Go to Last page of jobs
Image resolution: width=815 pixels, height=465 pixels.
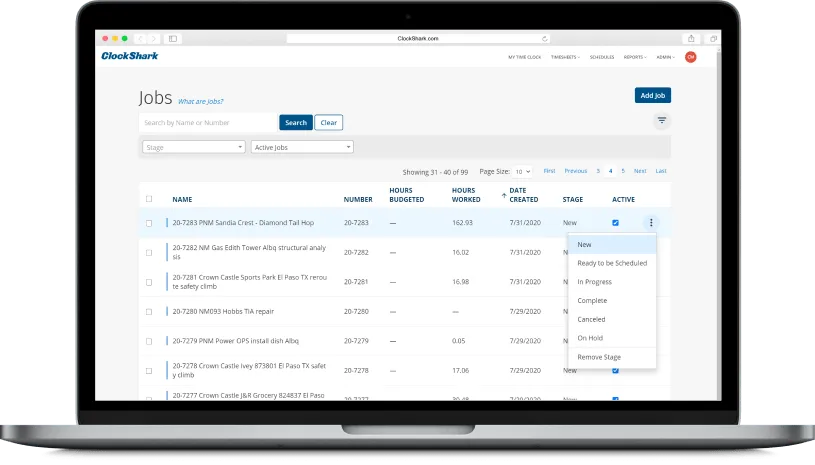661,171
